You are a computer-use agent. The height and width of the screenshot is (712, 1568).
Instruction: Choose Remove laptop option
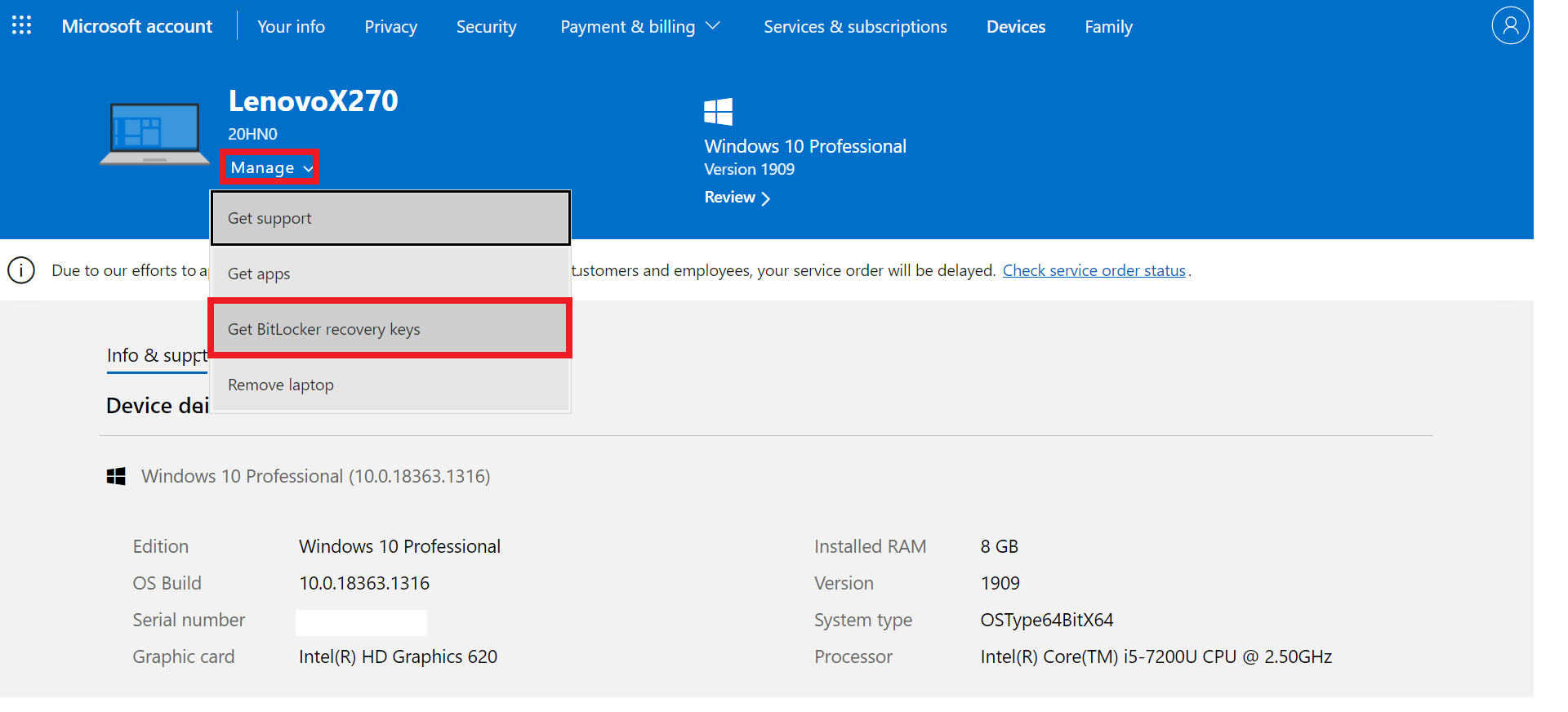pos(390,385)
